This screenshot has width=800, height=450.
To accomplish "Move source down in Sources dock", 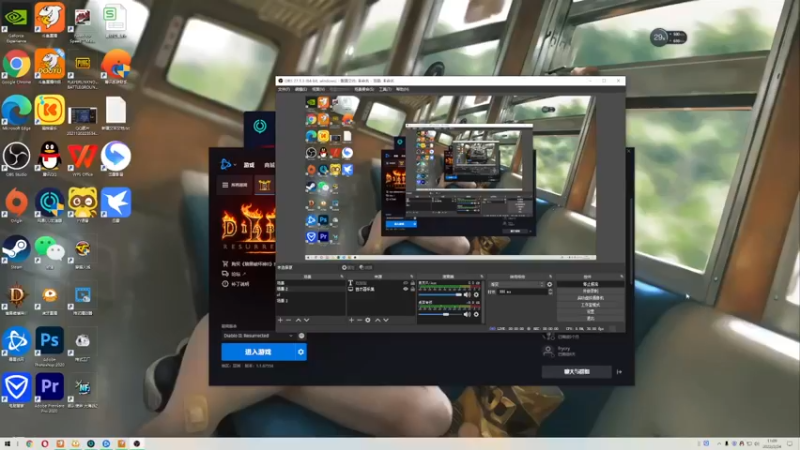I will pos(386,320).
